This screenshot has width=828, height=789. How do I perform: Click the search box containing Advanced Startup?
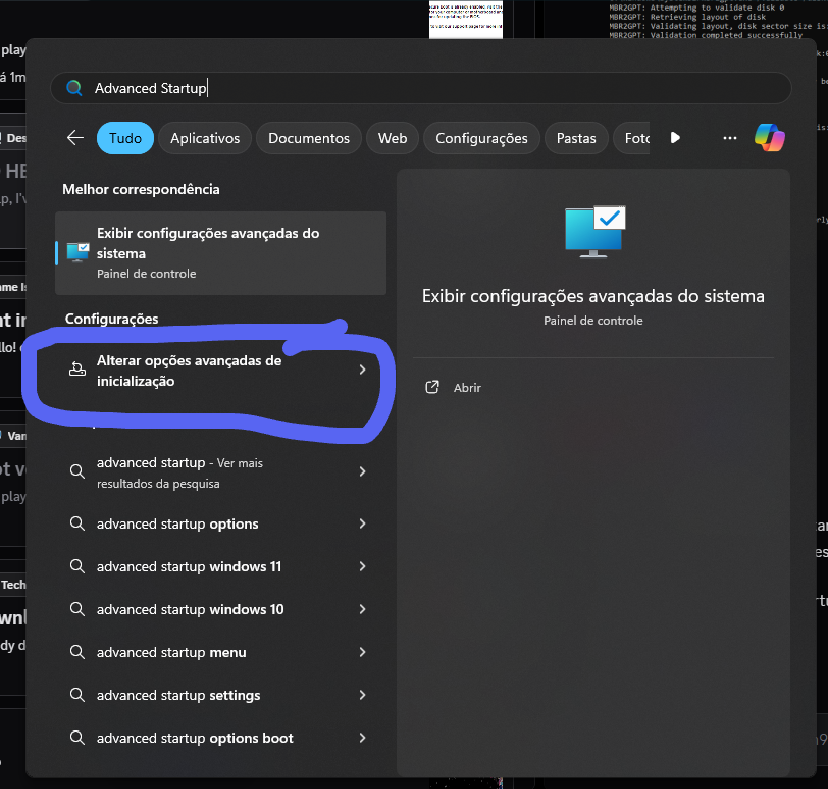[x=420, y=88]
